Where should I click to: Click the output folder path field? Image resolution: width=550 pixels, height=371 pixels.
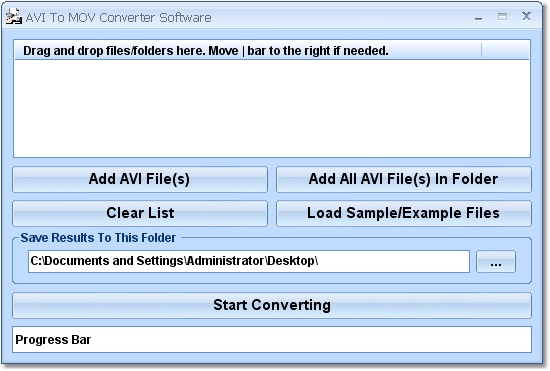(x=249, y=261)
